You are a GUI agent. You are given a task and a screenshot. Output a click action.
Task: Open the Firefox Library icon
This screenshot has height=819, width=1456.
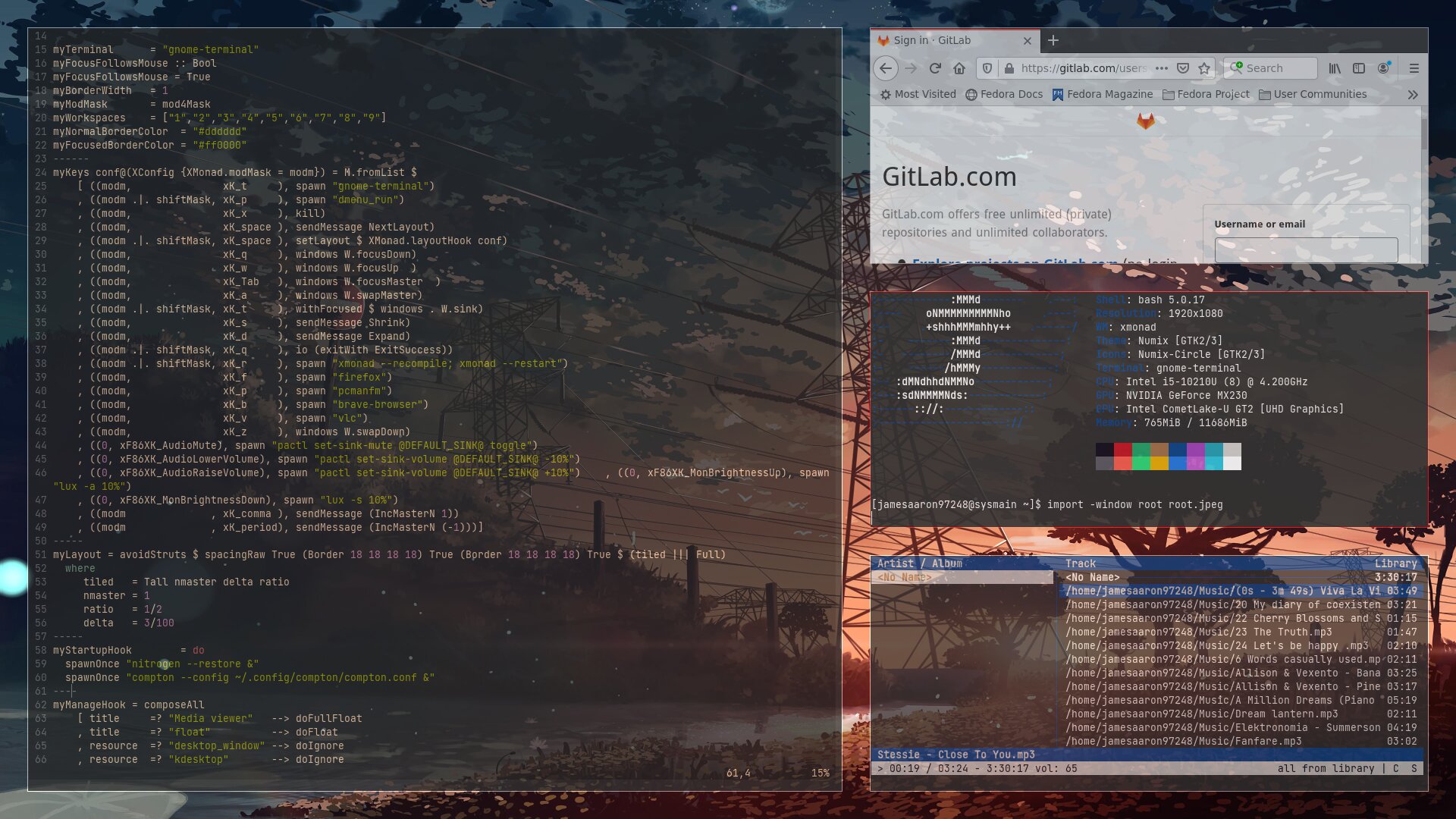1335,68
